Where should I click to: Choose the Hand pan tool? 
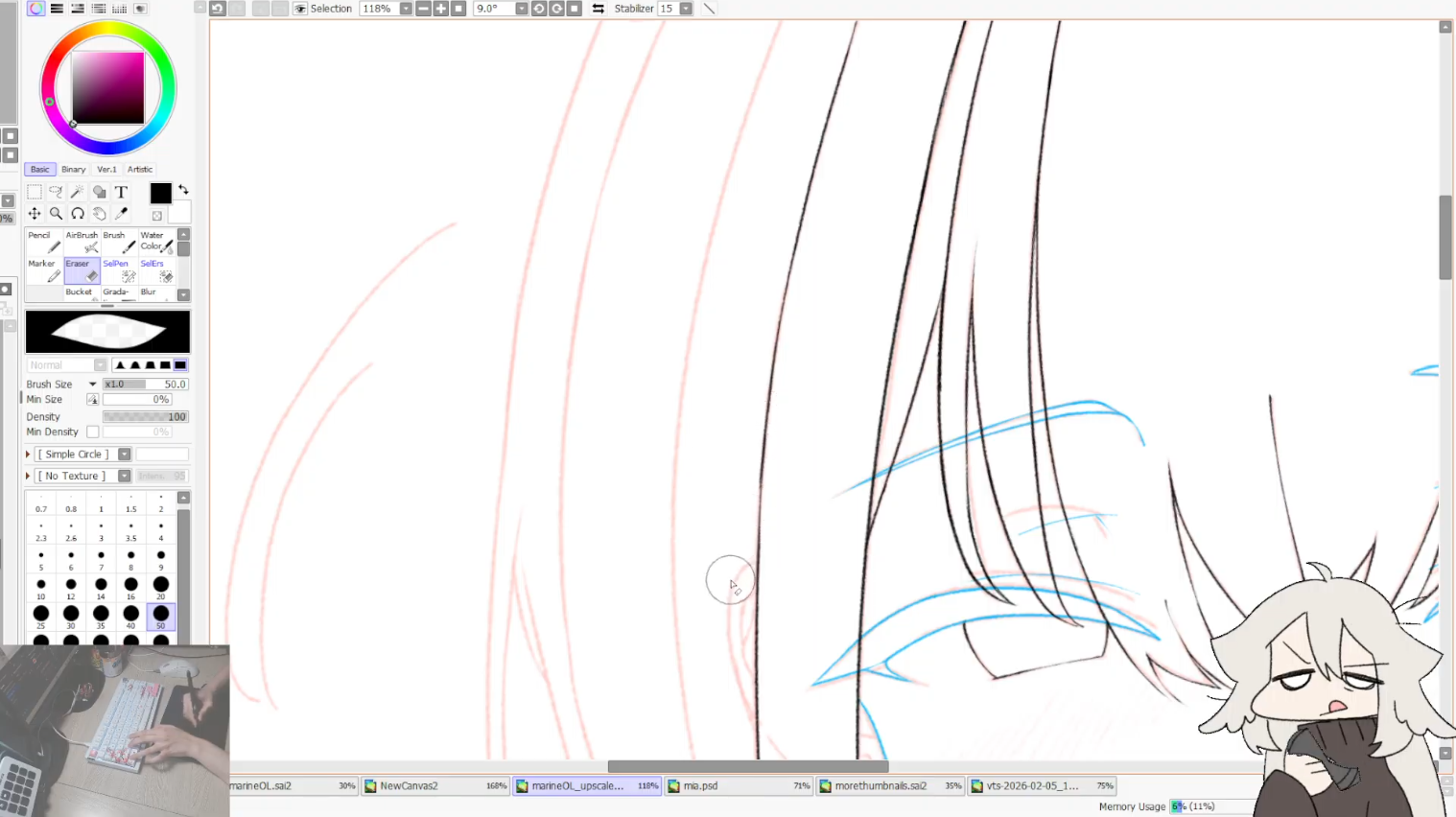(x=99, y=214)
